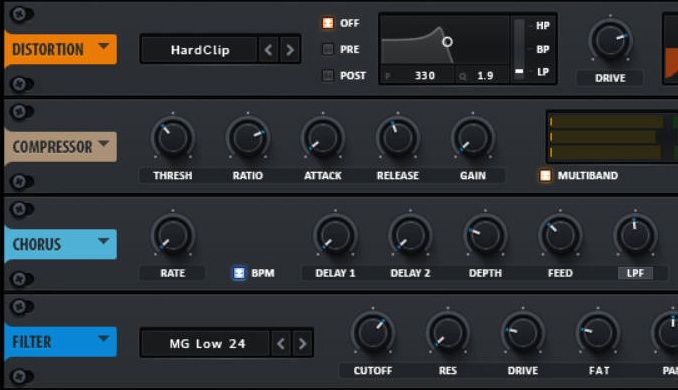The image size is (678, 390).
Task: Click the chorus DELAY 1 knob
Action: 335,236
